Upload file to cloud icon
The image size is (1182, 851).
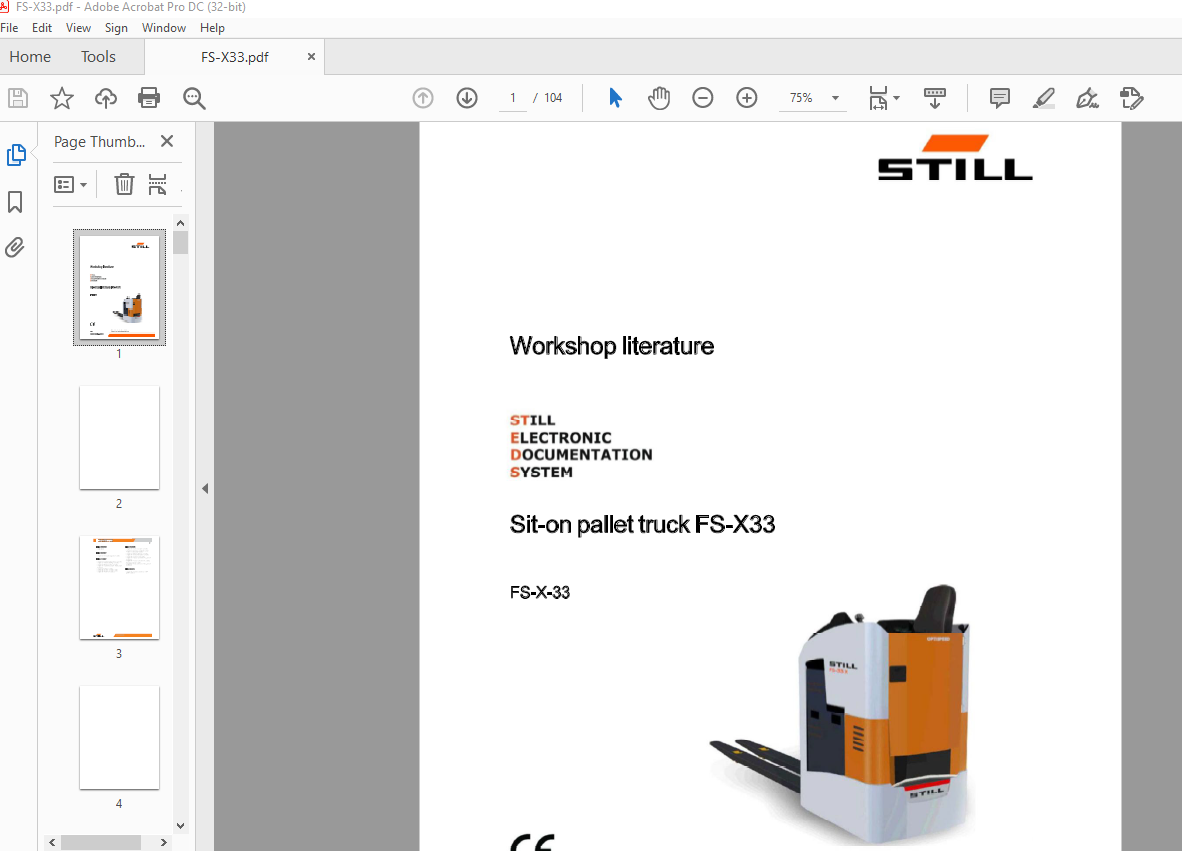[106, 98]
